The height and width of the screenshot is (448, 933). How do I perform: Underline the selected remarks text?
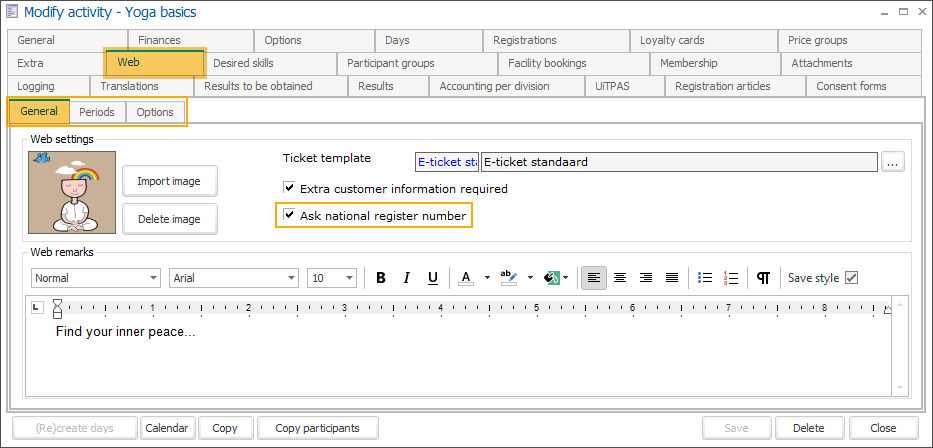point(433,278)
